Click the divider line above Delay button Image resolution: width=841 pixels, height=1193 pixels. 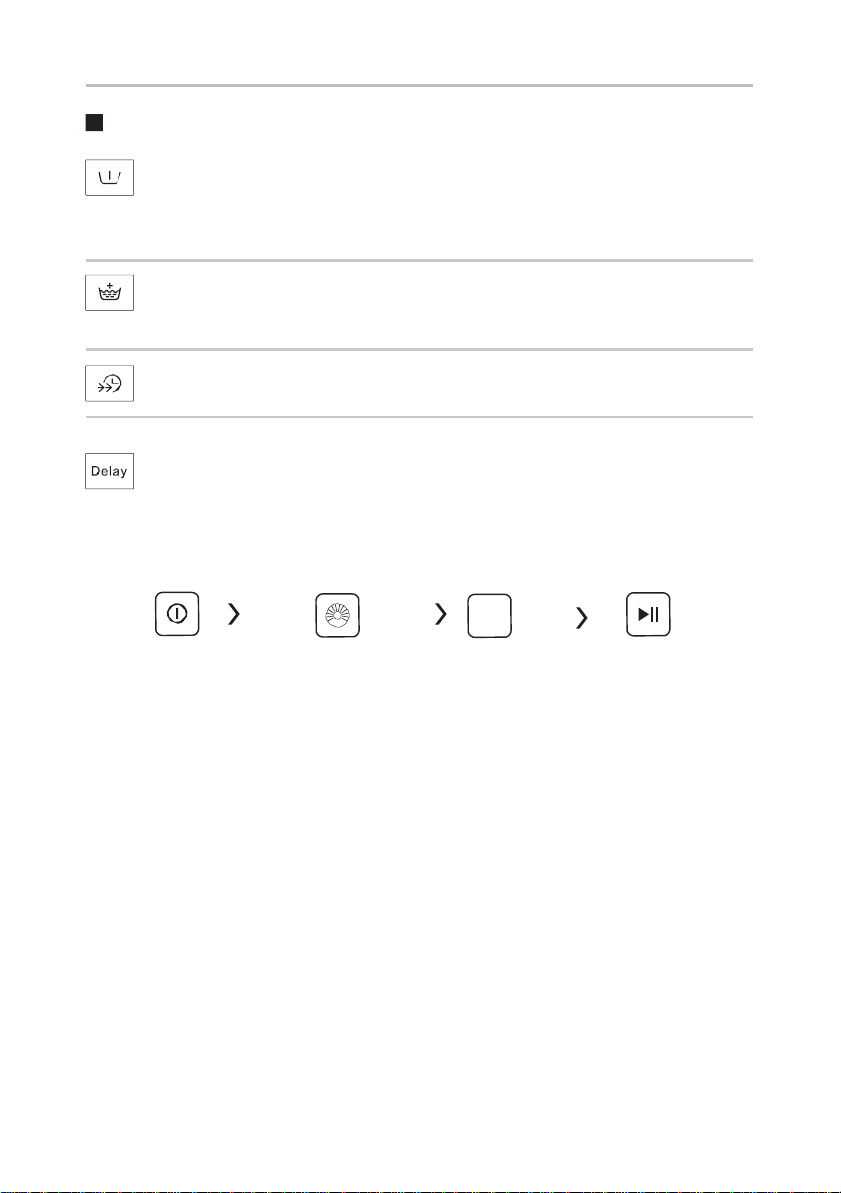click(419, 417)
